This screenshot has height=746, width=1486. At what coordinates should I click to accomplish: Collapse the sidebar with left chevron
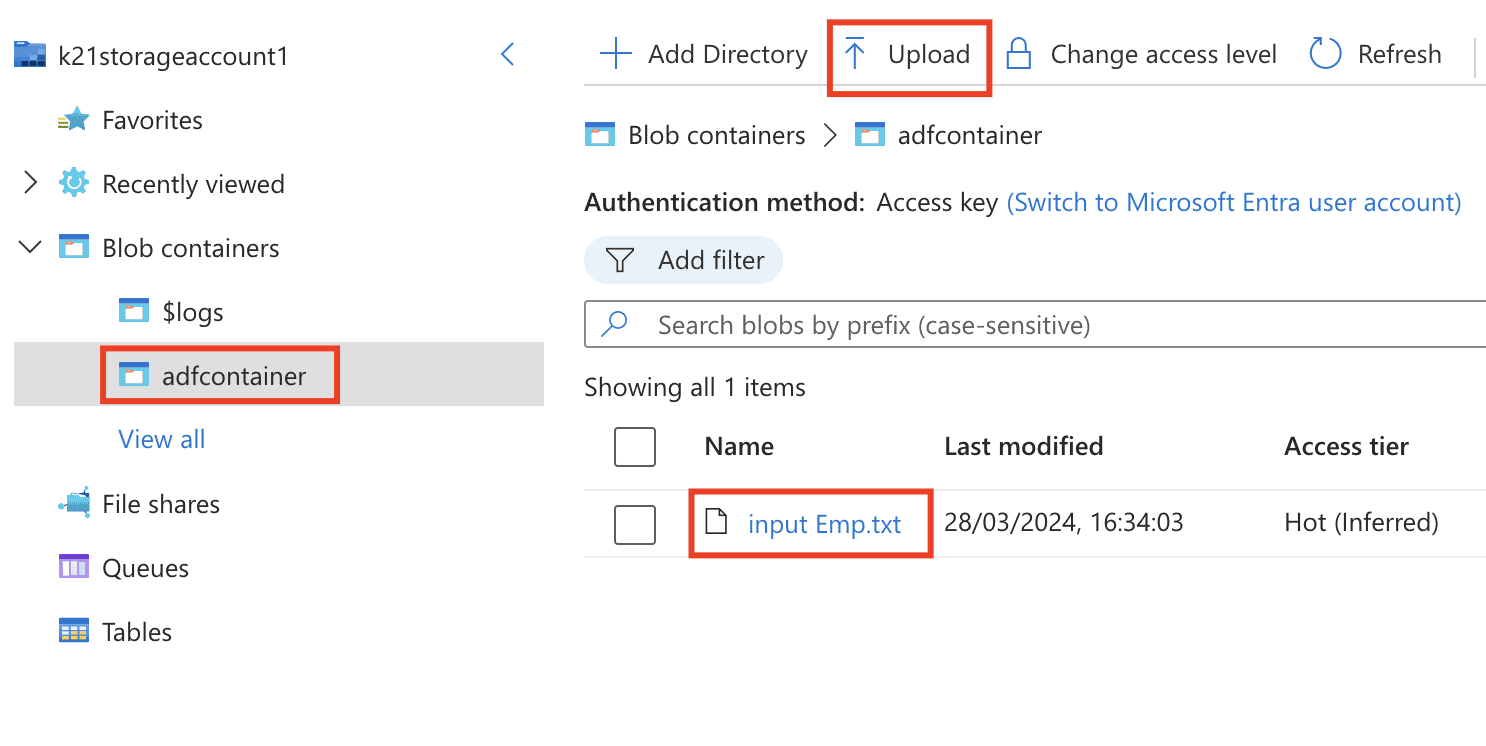[x=508, y=54]
